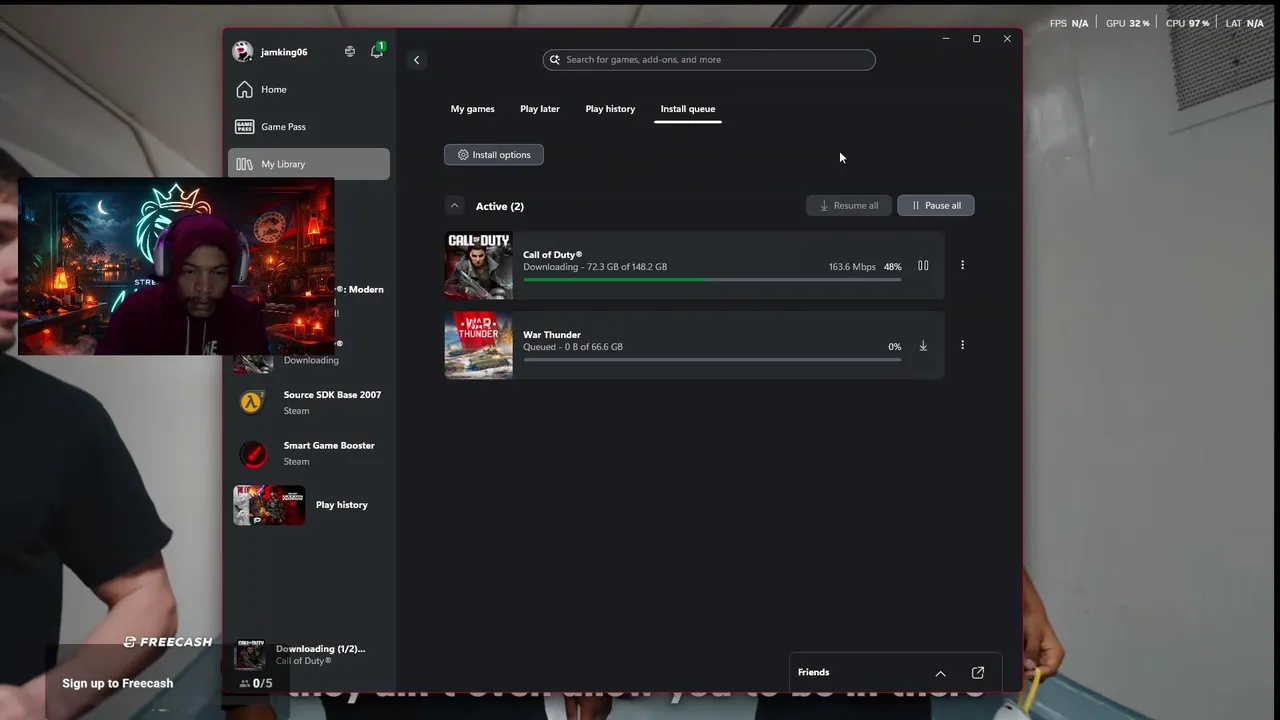Click War Thunder progress bar
This screenshot has height=720, width=1280.
(x=712, y=360)
